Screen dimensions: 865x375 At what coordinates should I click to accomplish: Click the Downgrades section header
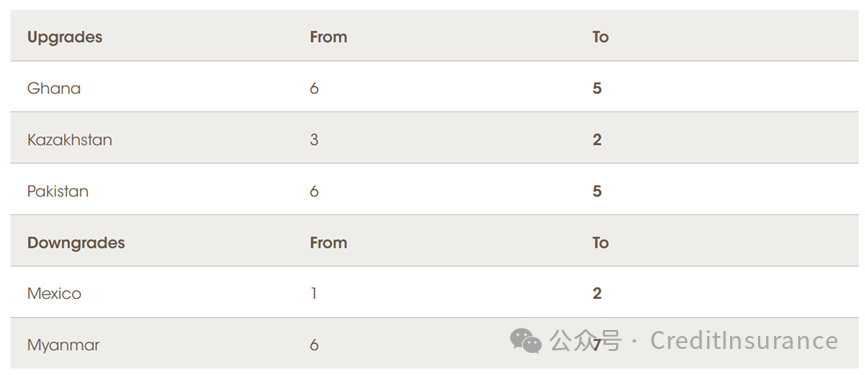pos(76,243)
